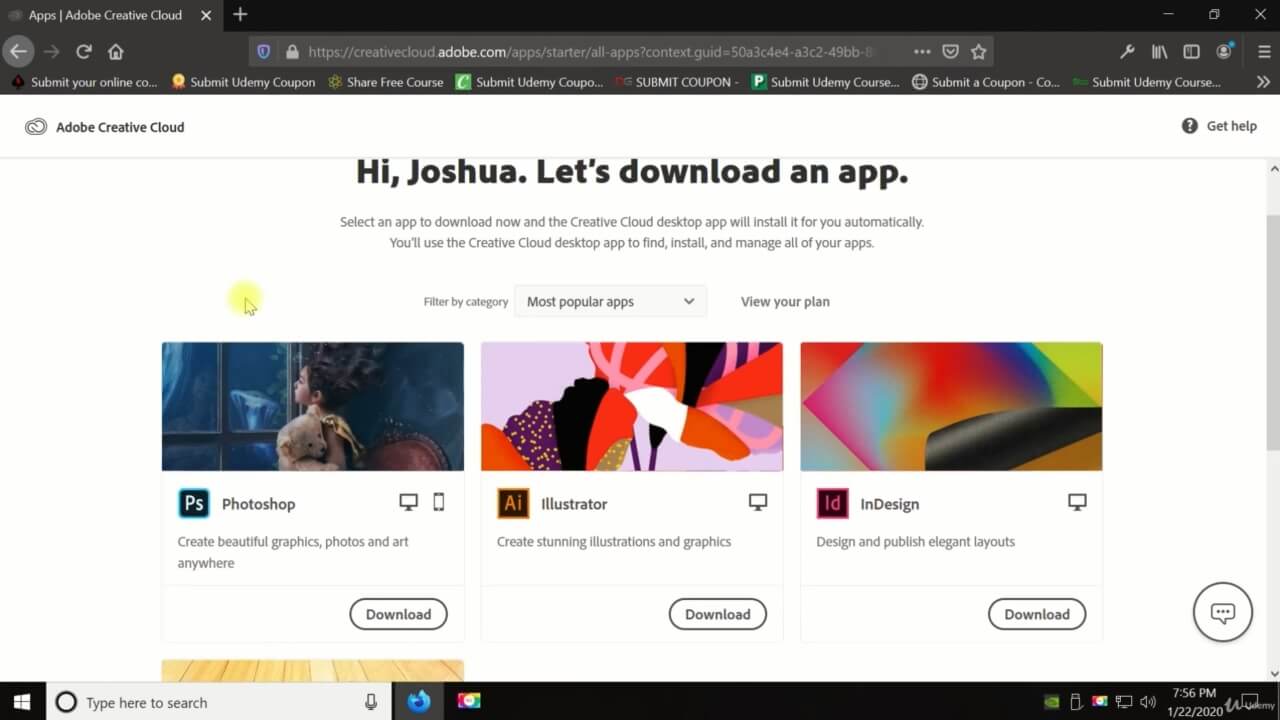Image resolution: width=1280 pixels, height=720 pixels.
Task: Click the Adobe Creative Cloud title text
Action: (120, 127)
